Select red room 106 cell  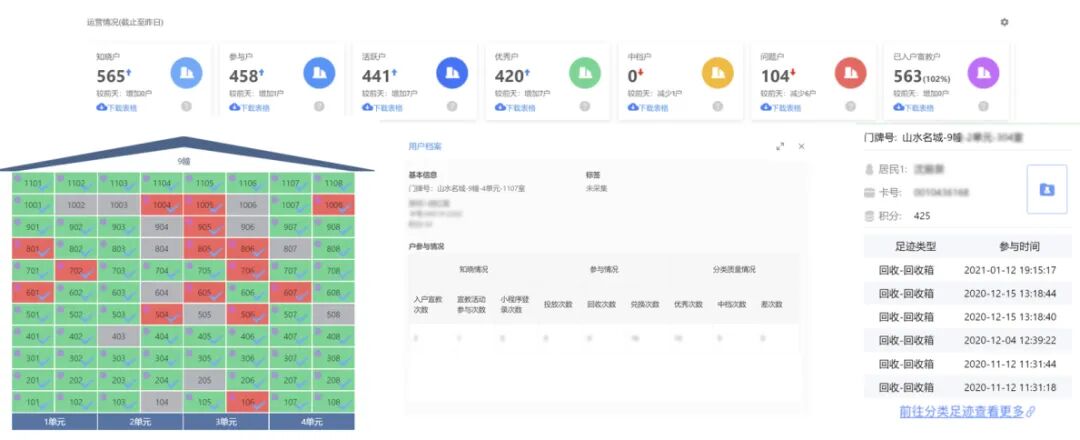247,403
